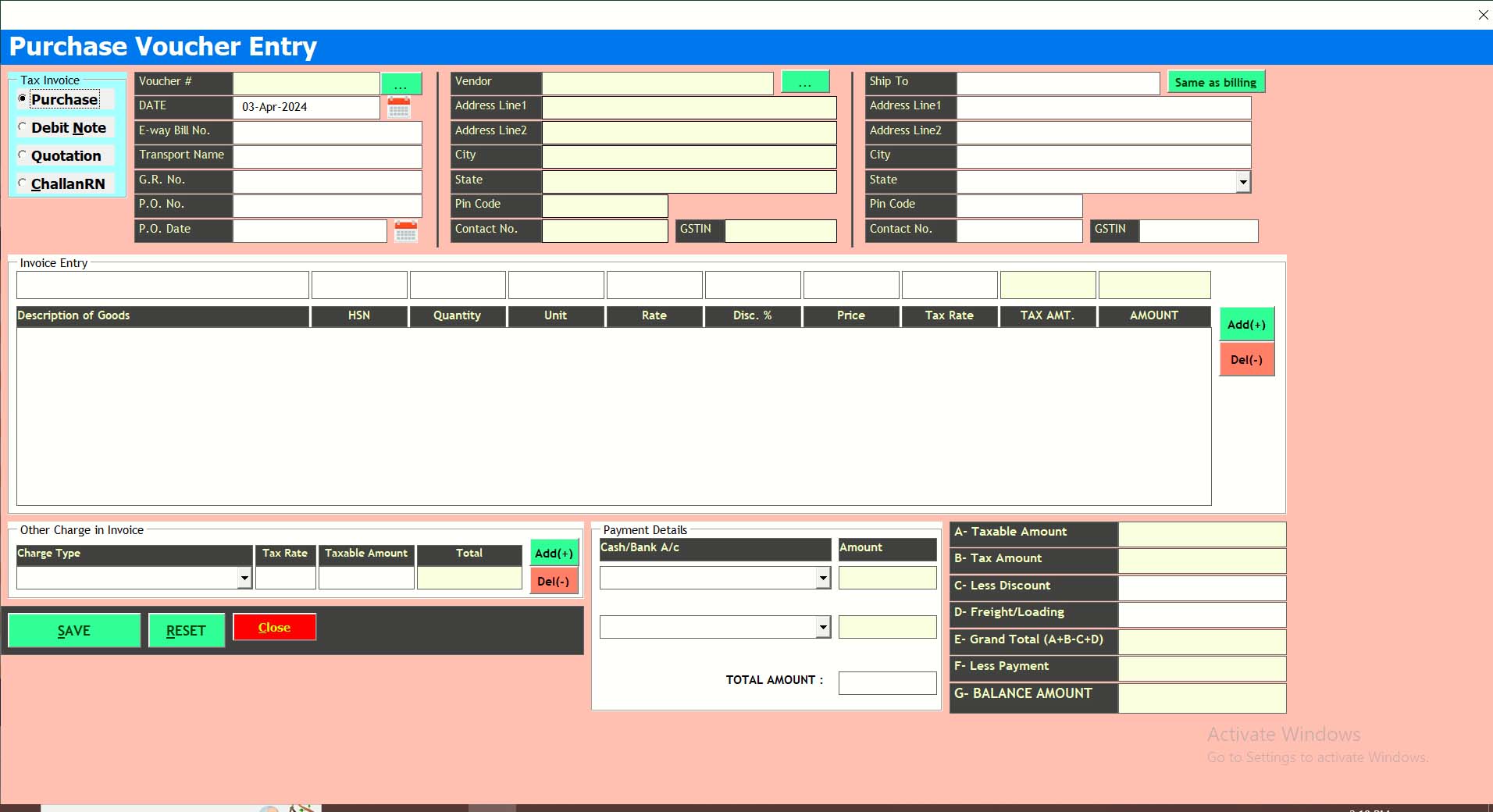Open the calendar picker beside P.O. Date
The width and height of the screenshot is (1493, 812).
coord(405,231)
